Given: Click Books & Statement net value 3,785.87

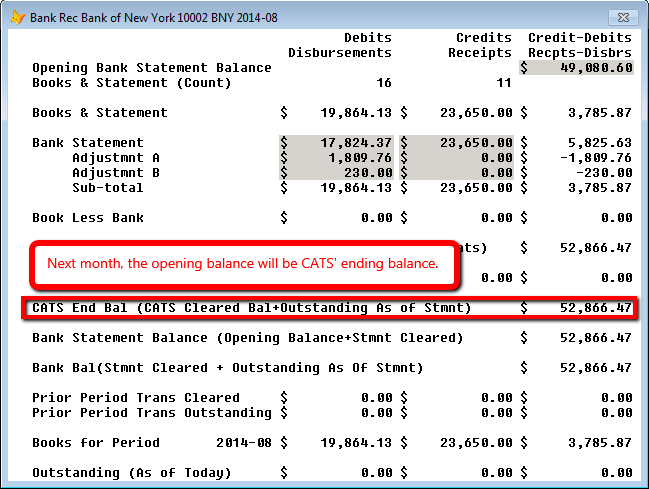Looking at the screenshot, I should click(600, 112).
